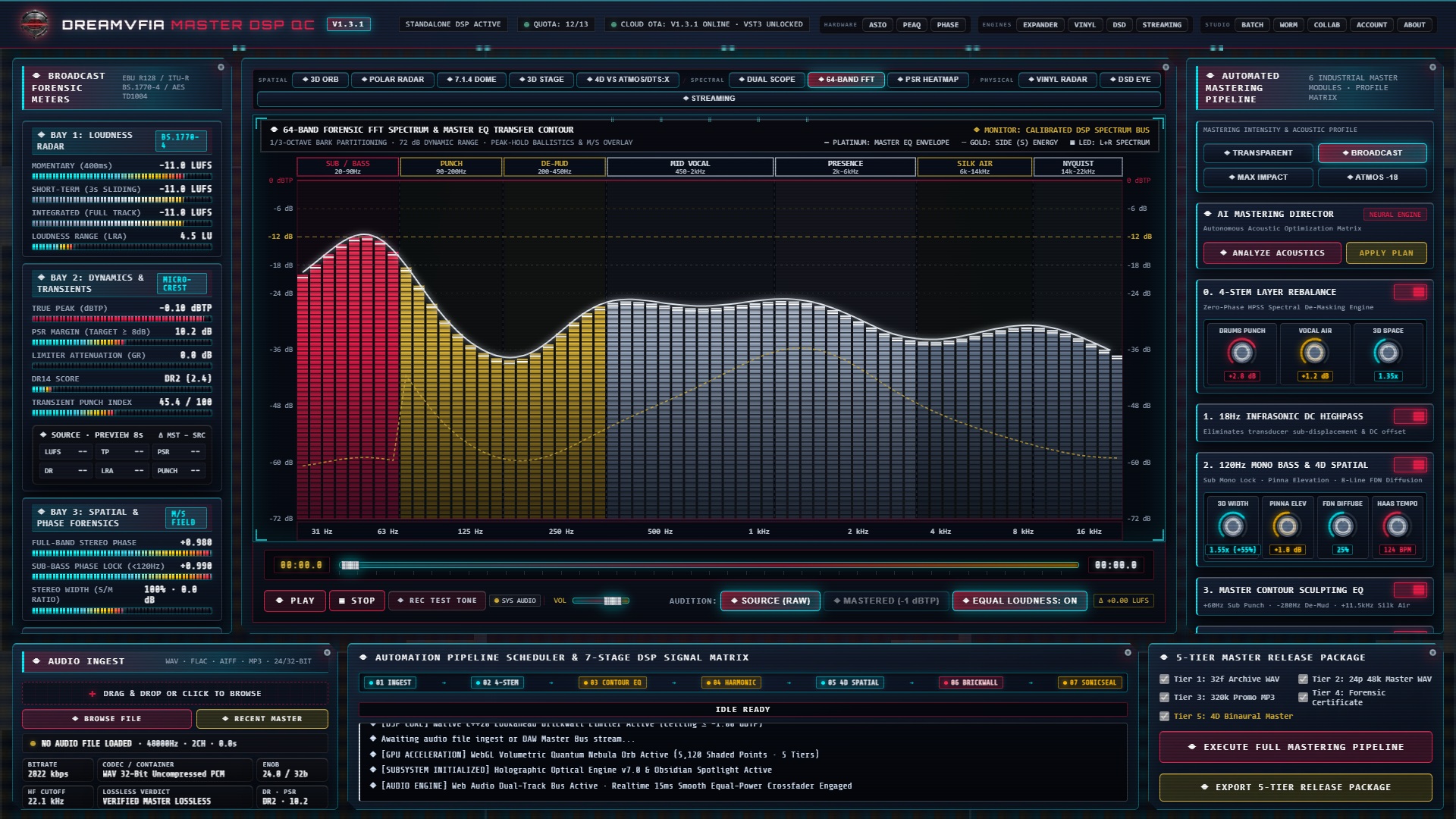Image resolution: width=1456 pixels, height=819 pixels.
Task: Click the playback timeline seek bar
Action: [x=709, y=565]
